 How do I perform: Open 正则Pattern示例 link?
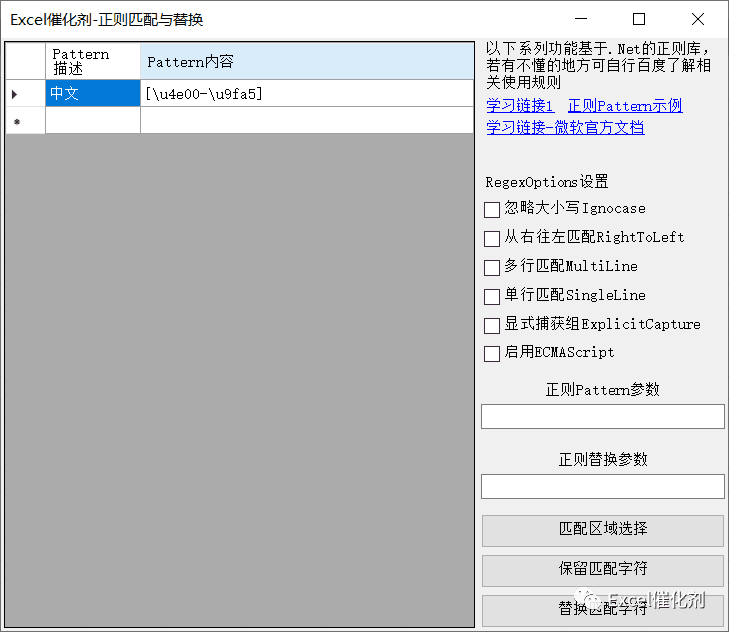coord(625,106)
